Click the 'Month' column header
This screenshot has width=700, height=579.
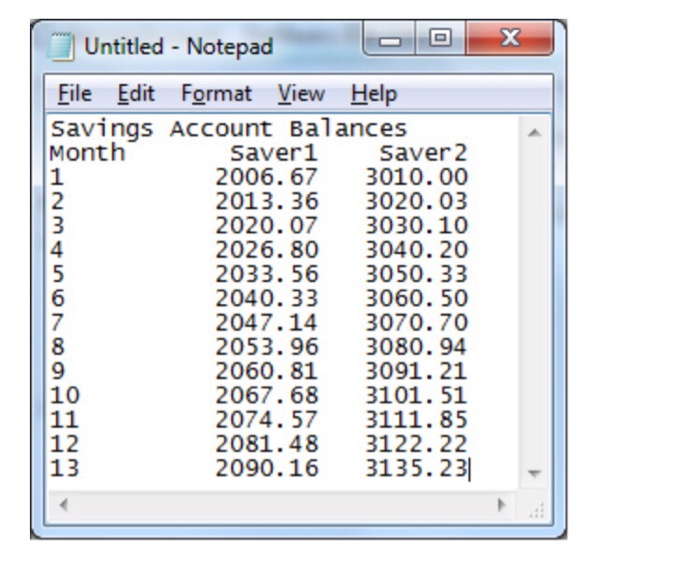coord(87,153)
